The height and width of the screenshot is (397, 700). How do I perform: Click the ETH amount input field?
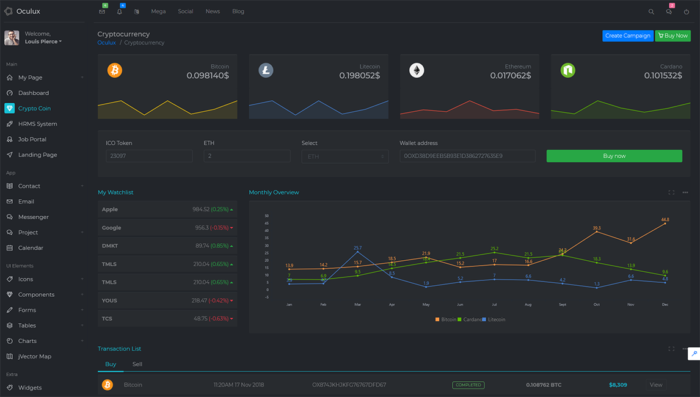(x=247, y=156)
